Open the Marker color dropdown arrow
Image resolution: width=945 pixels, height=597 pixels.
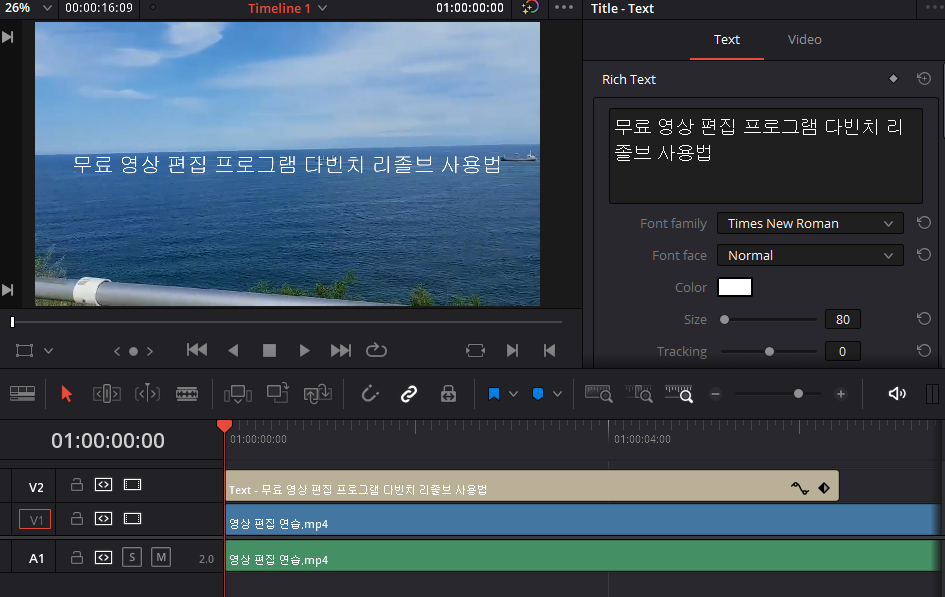coord(557,394)
